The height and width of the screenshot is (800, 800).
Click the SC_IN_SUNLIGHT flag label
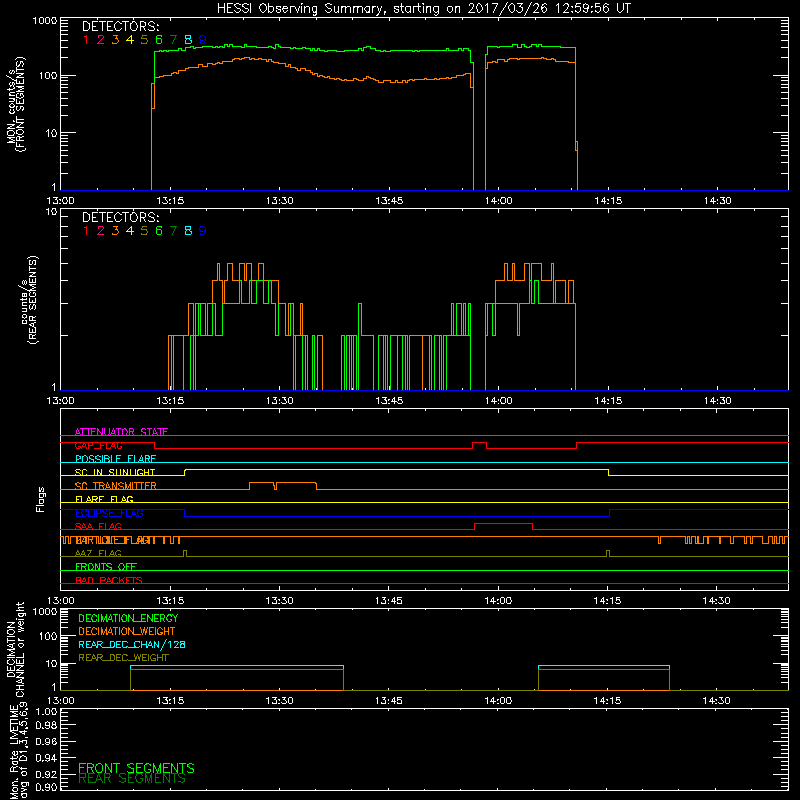pyautogui.click(x=115, y=472)
